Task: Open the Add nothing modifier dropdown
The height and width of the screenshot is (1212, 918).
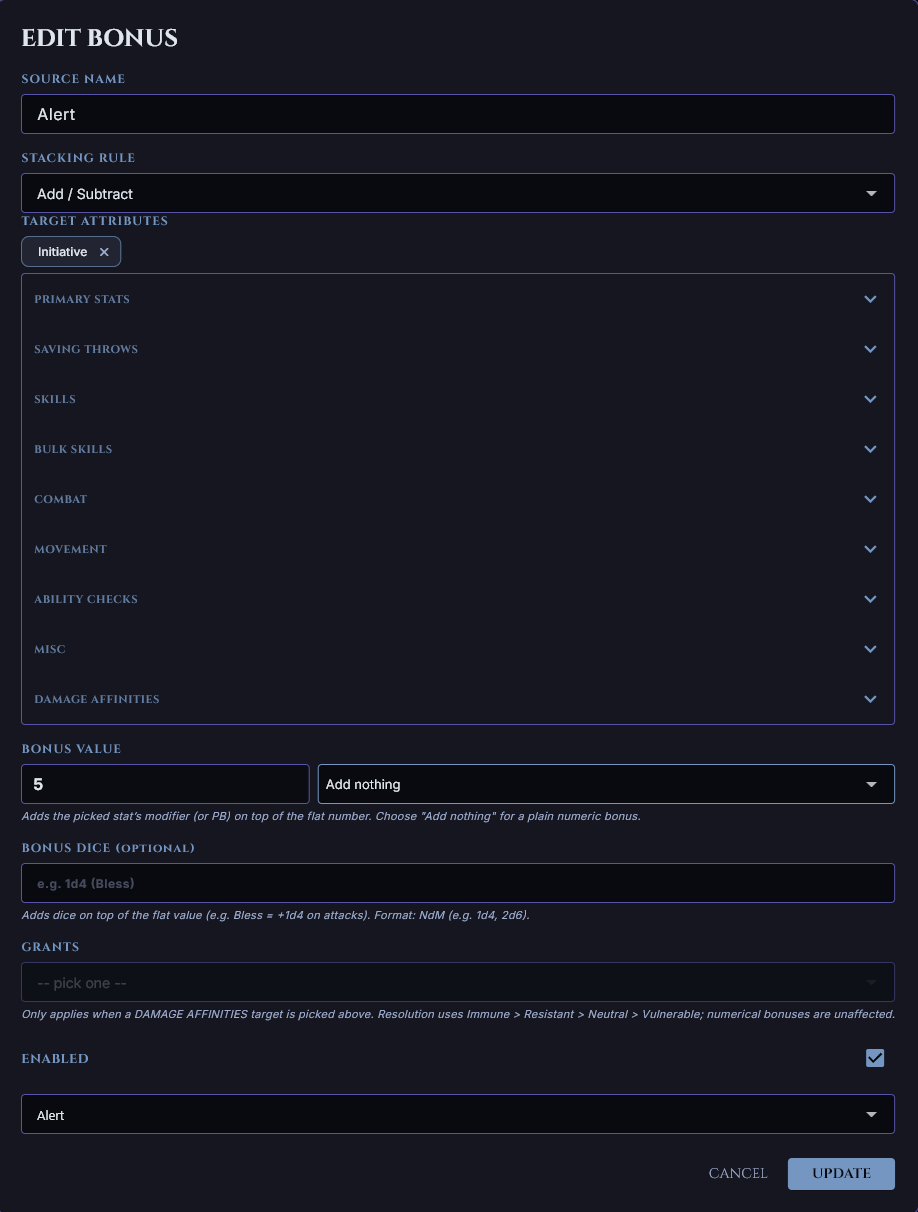Action: pyautogui.click(x=605, y=784)
